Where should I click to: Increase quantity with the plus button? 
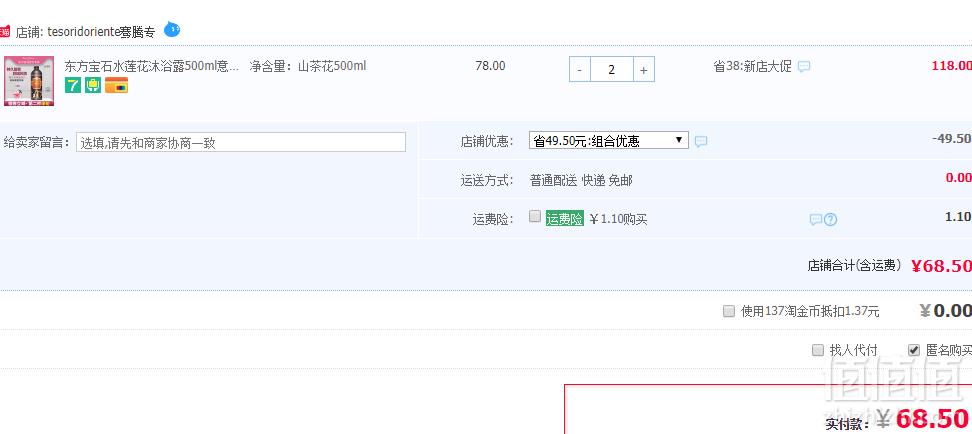coord(643,69)
